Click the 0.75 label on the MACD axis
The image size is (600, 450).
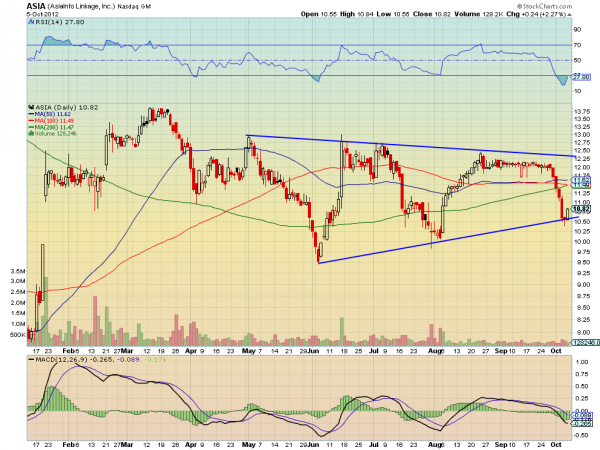coord(582,374)
